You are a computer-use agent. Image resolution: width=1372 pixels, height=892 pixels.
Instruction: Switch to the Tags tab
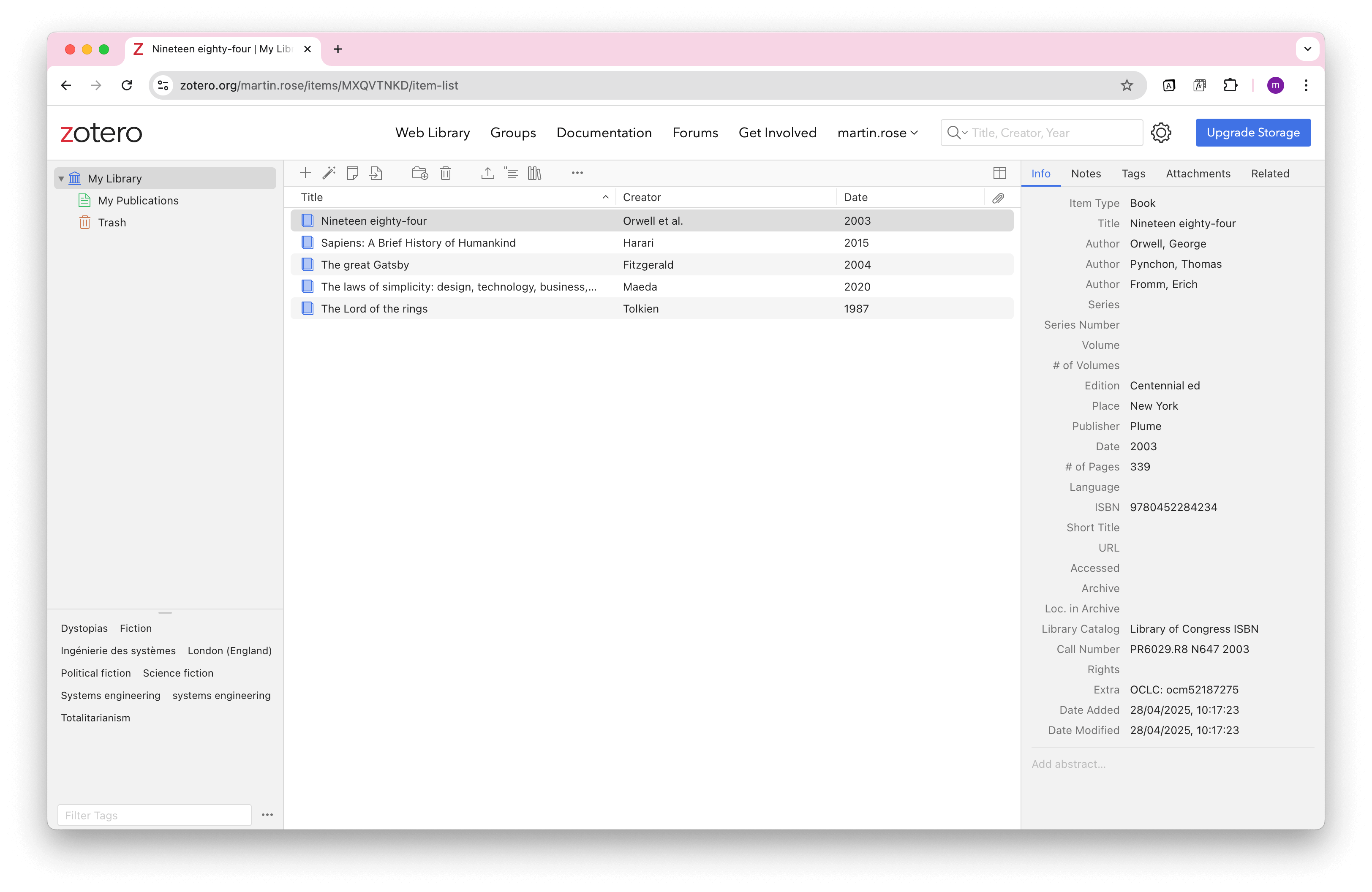point(1133,174)
